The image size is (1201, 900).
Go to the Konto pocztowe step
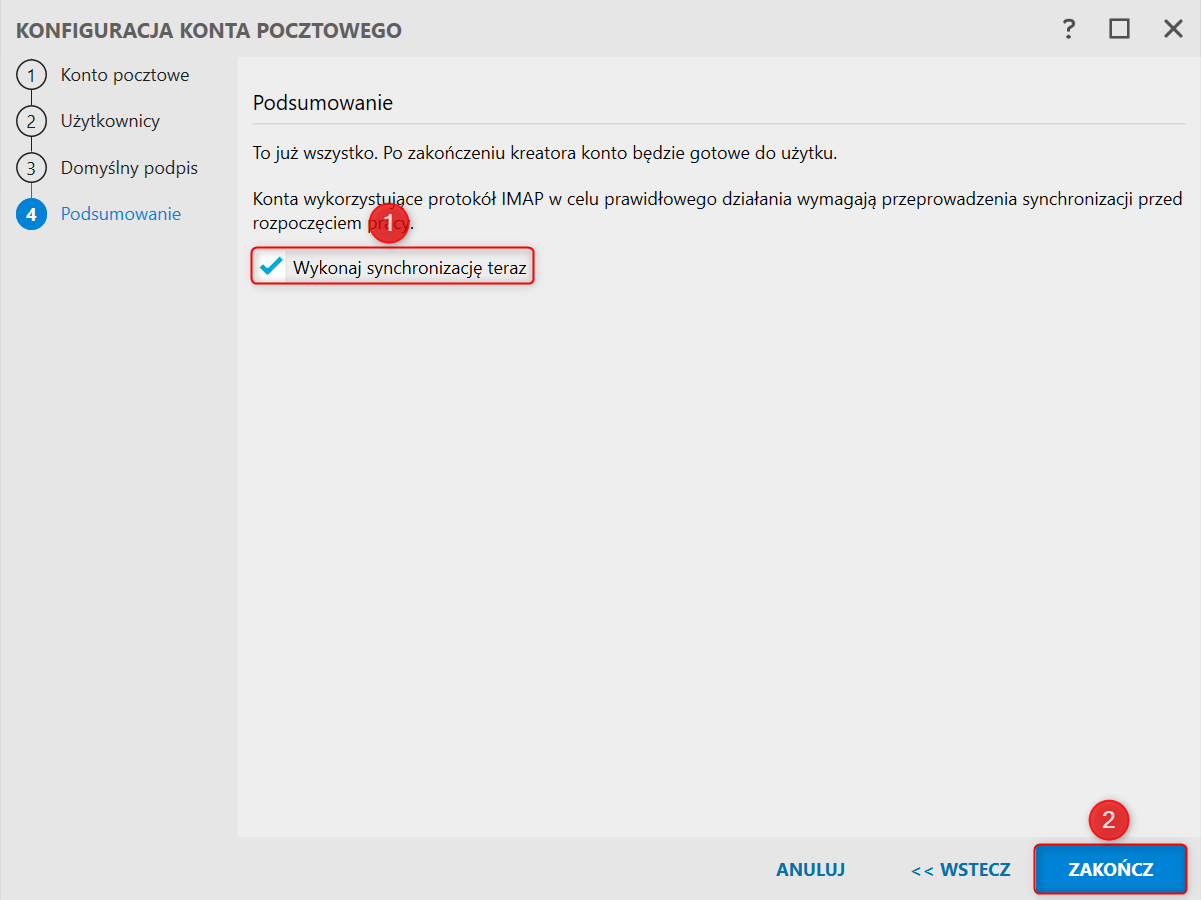click(x=124, y=75)
